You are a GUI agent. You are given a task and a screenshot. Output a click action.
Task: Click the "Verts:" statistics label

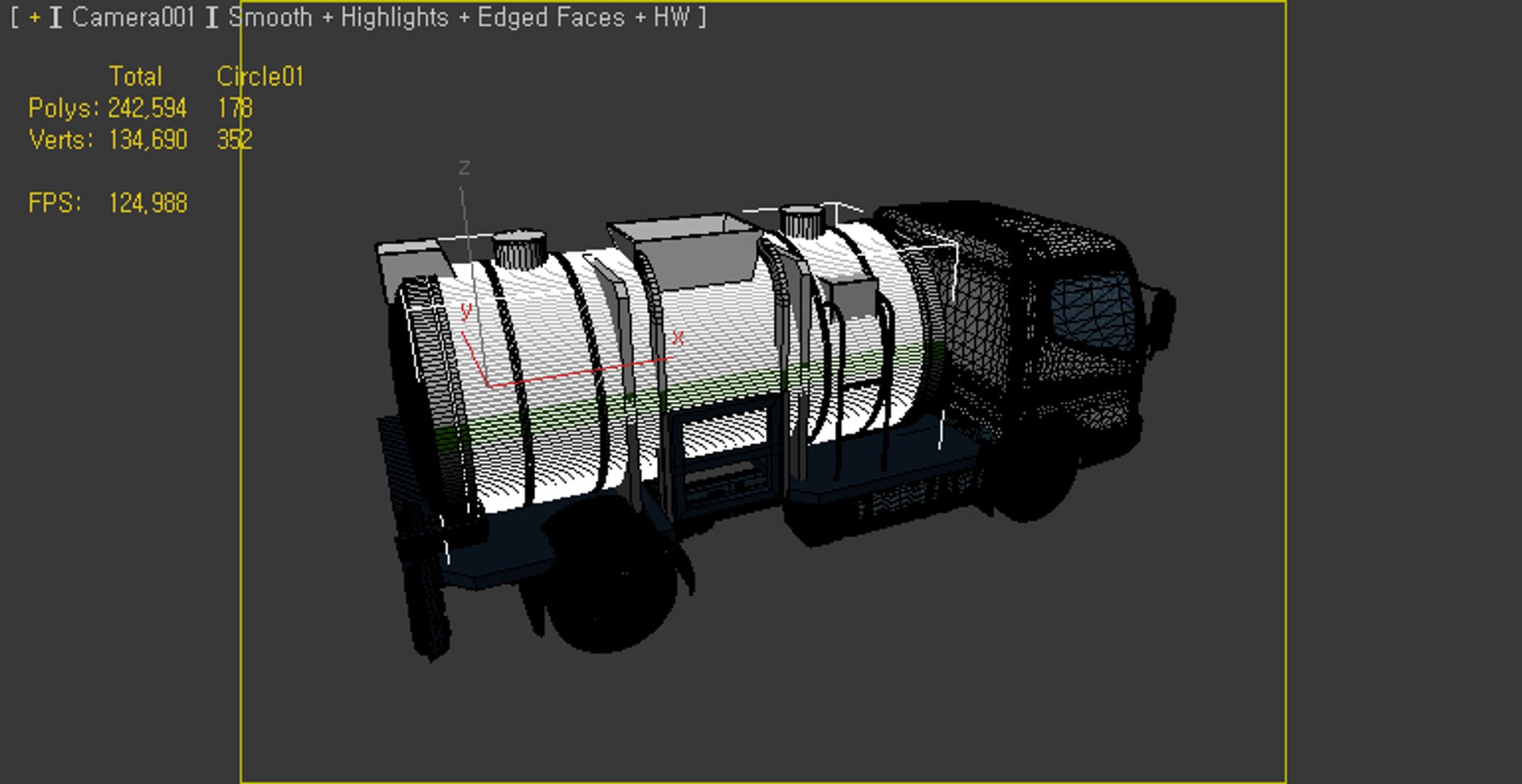61,140
